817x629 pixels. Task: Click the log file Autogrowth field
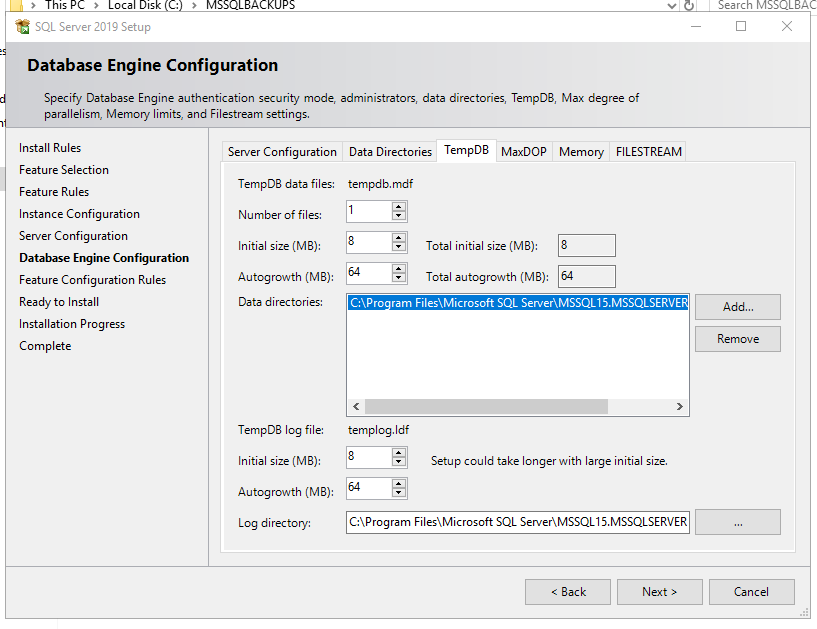[x=369, y=488]
